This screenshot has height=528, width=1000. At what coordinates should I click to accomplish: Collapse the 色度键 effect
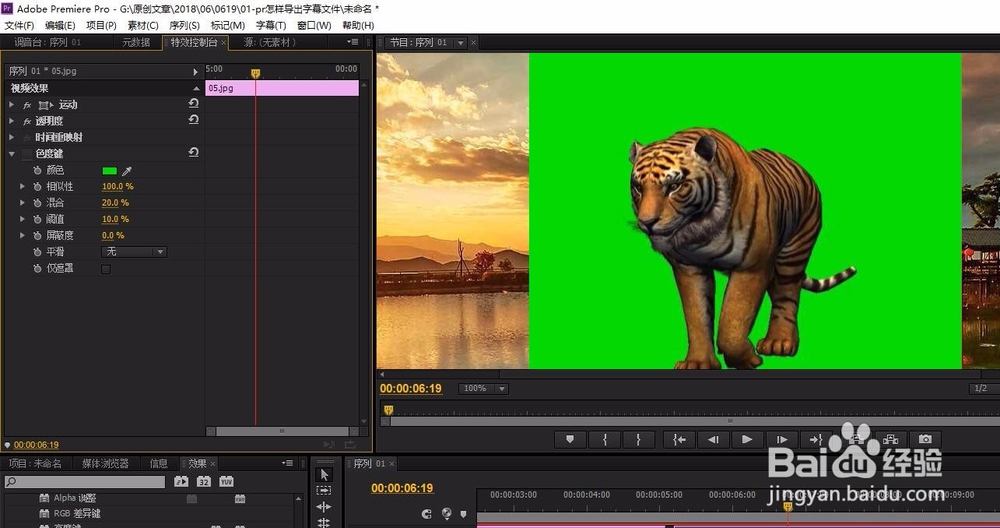11,154
